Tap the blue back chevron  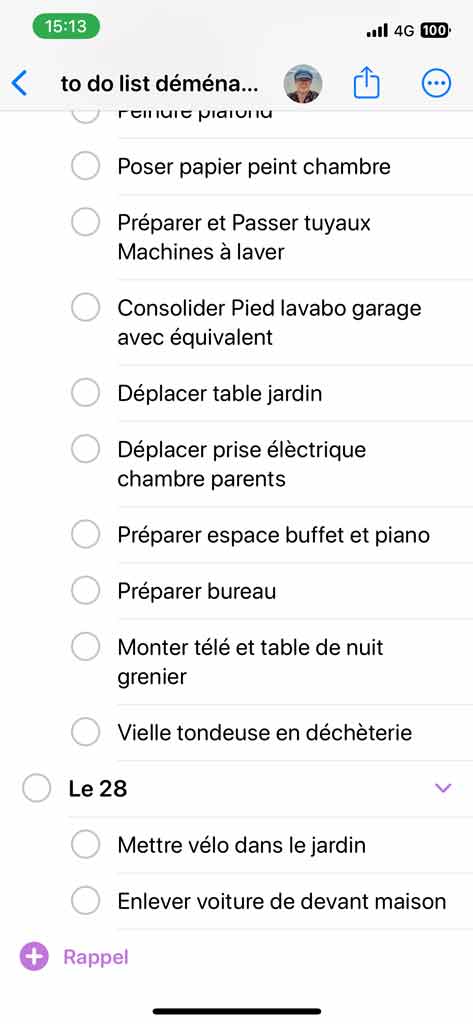(x=20, y=84)
